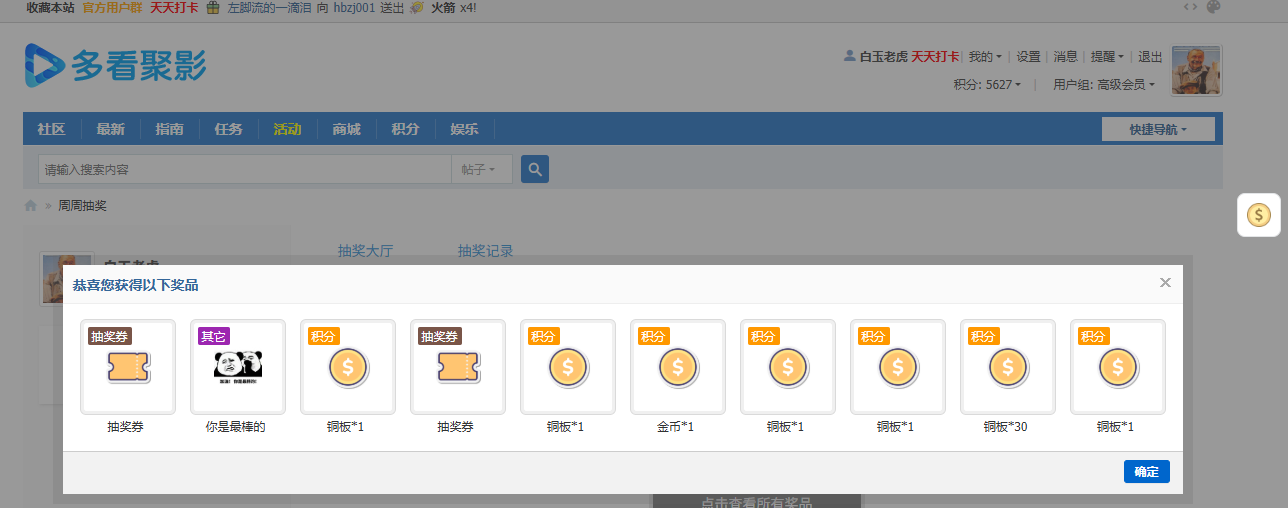Screen dimensions: 1288x508
Task: Click the floating gold coin icon
Action: pos(1259,214)
